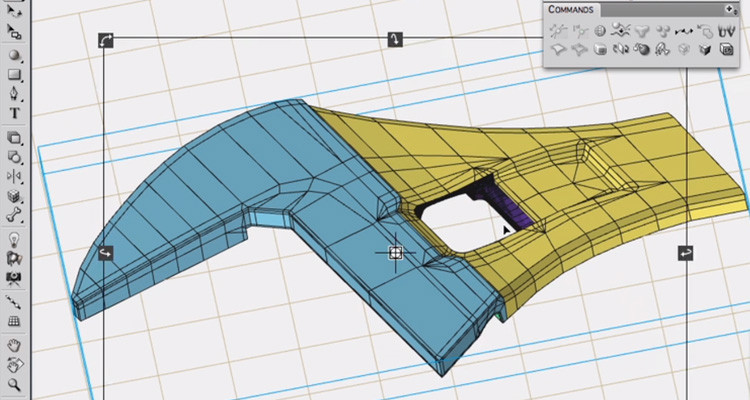Click the flat surface patch command icon
The image size is (750, 400).
[x=558, y=49]
